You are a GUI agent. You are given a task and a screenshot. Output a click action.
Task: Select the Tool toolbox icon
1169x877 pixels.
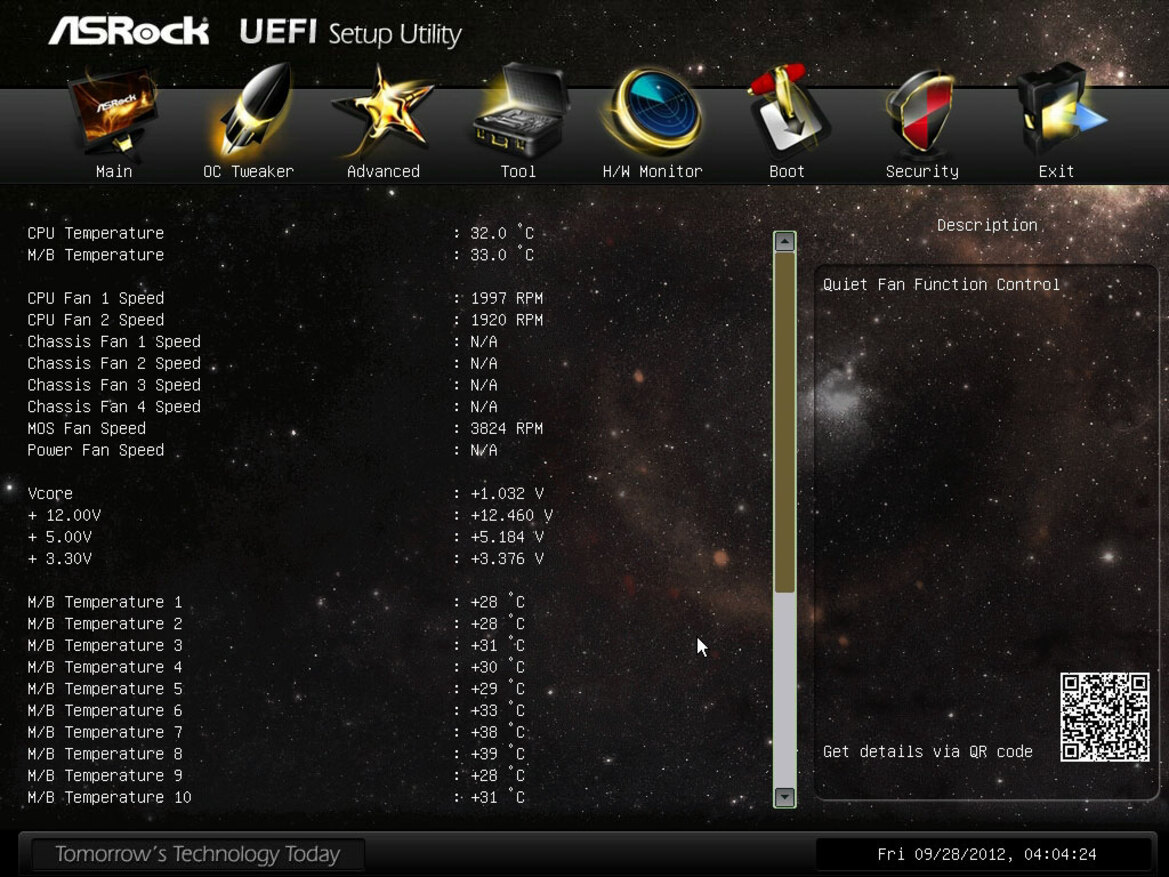tap(520, 110)
